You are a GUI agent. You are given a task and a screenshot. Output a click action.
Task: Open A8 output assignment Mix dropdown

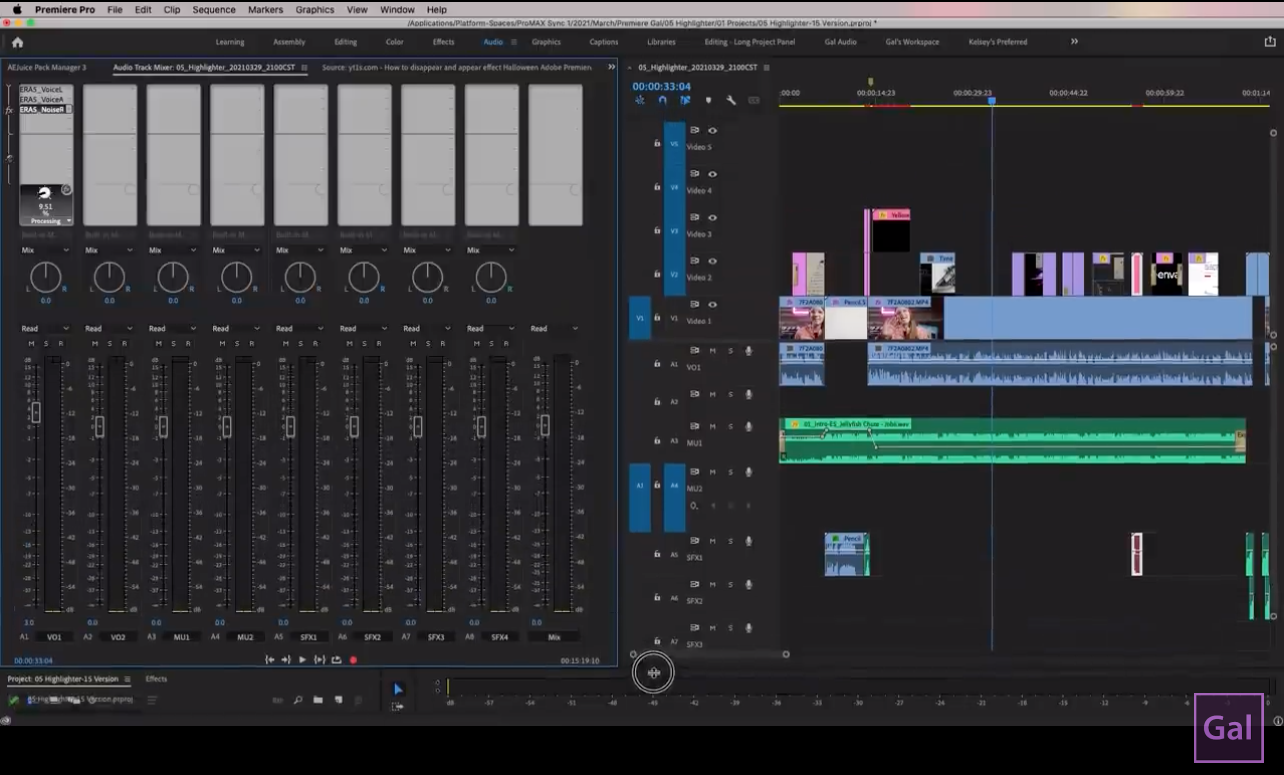click(x=491, y=250)
